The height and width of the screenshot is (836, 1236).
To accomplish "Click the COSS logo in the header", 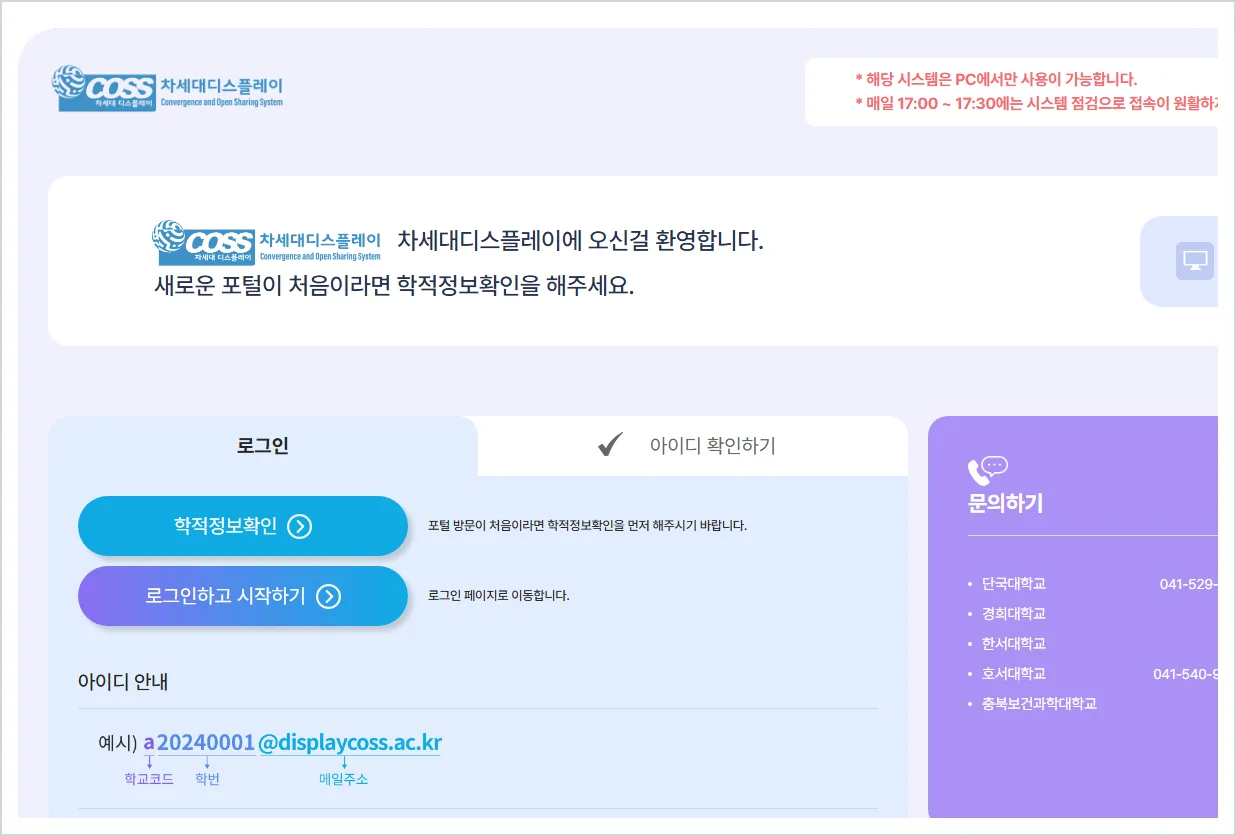I will tap(167, 88).
